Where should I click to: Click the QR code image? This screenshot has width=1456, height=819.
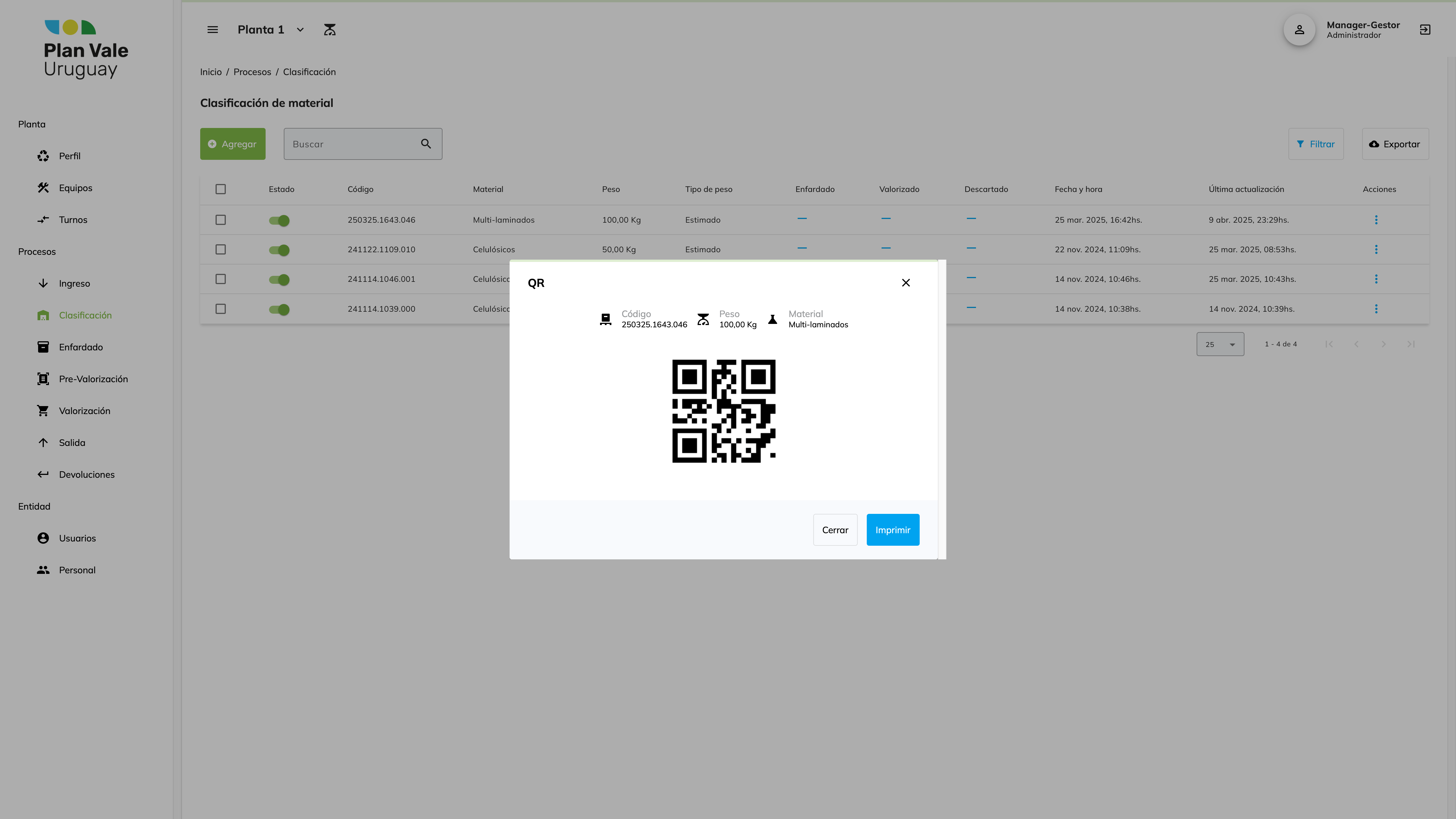pyautogui.click(x=723, y=411)
